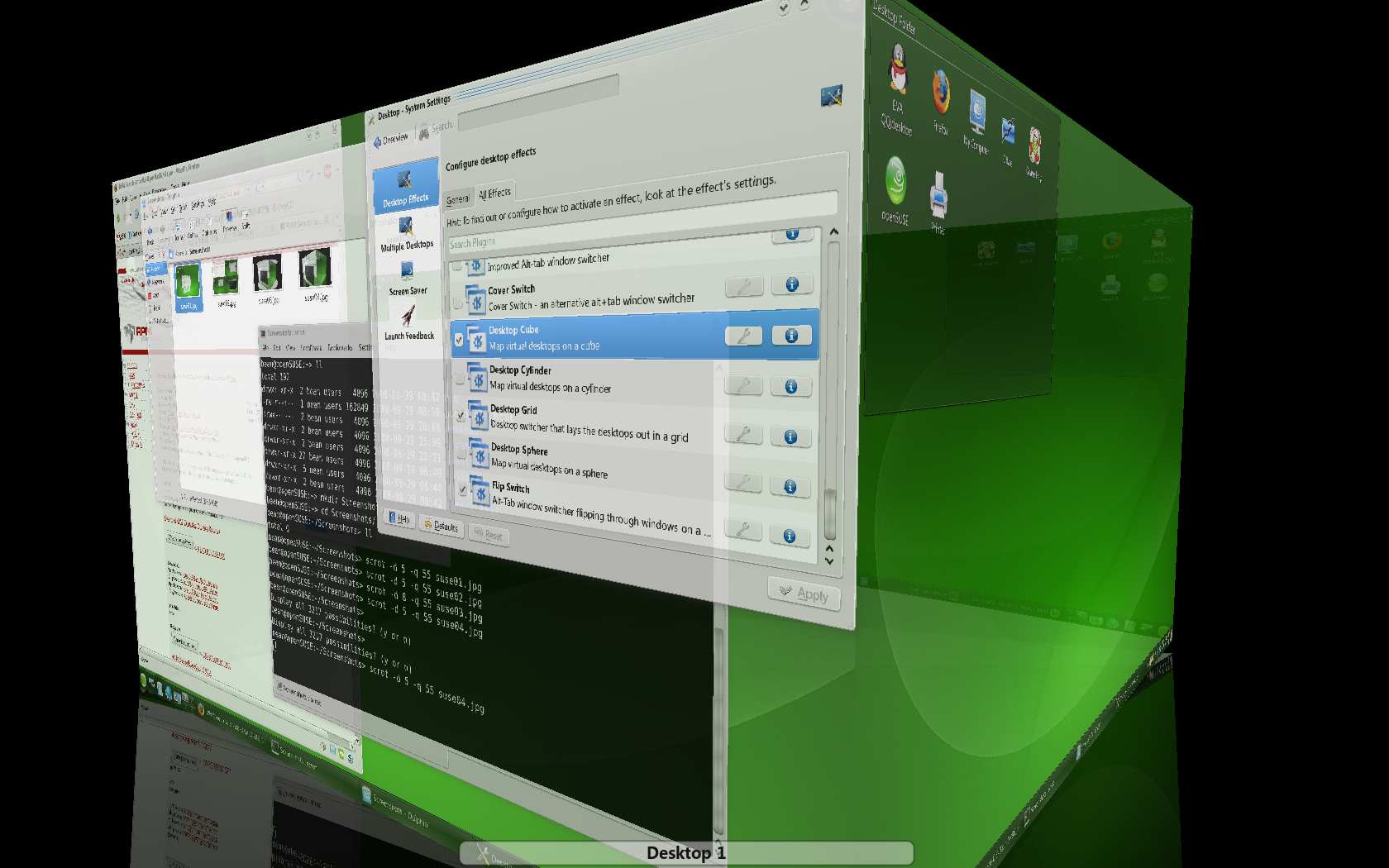The image size is (1389, 868).
Task: Show info about Cover Switch effect
Action: coord(791,284)
